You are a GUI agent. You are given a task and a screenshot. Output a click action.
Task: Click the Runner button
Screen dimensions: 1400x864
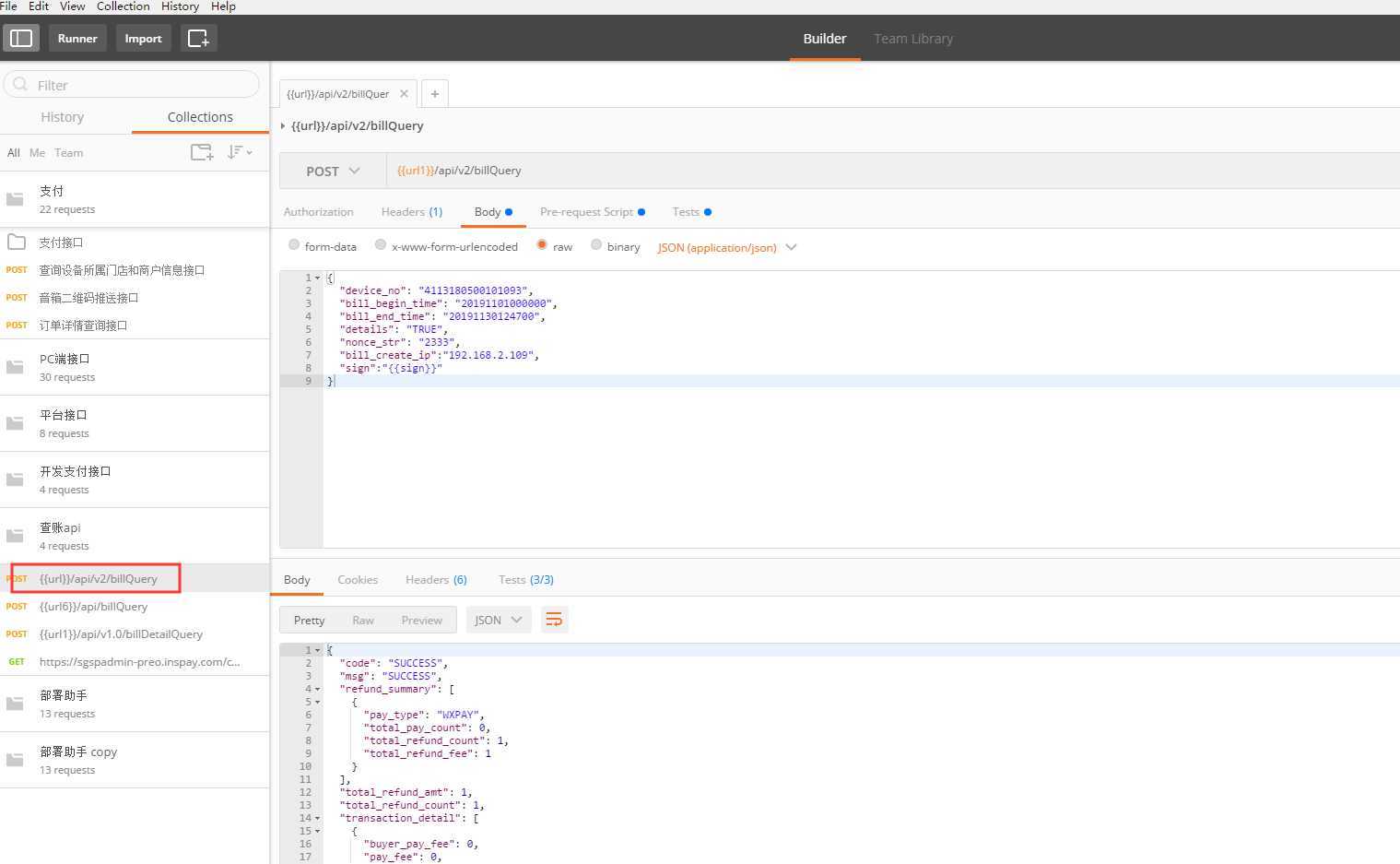click(77, 38)
